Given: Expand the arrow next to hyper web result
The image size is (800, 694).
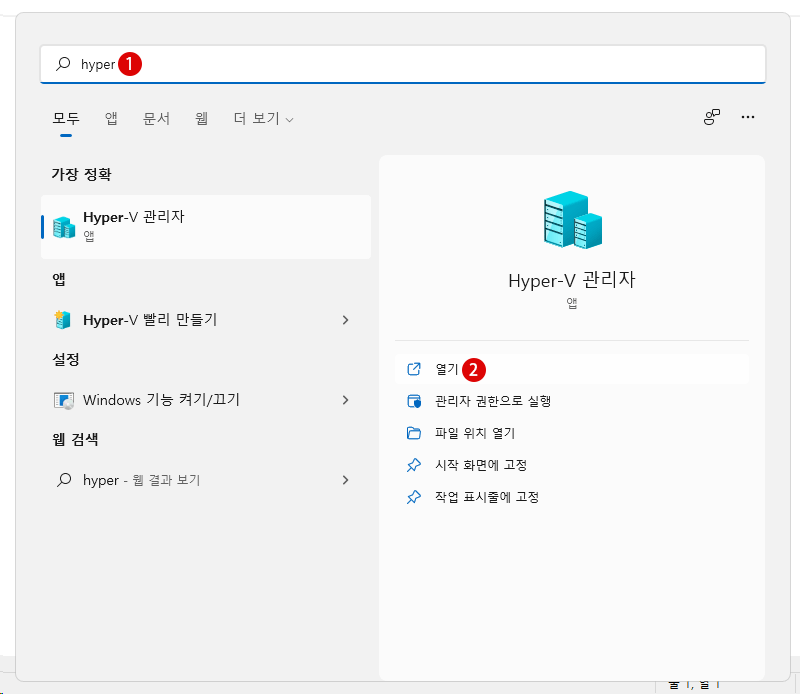Looking at the screenshot, I should pyautogui.click(x=345, y=480).
